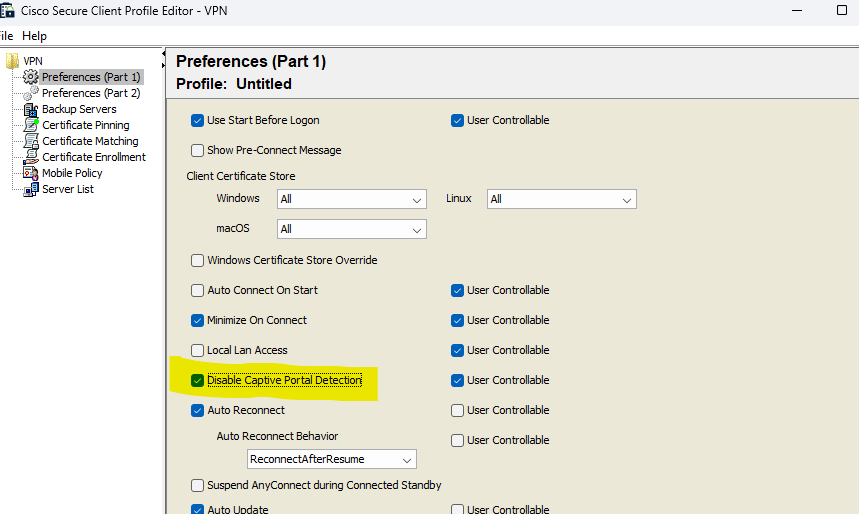
Task: Toggle Use Start Before Logon checkbox
Action: tap(197, 120)
